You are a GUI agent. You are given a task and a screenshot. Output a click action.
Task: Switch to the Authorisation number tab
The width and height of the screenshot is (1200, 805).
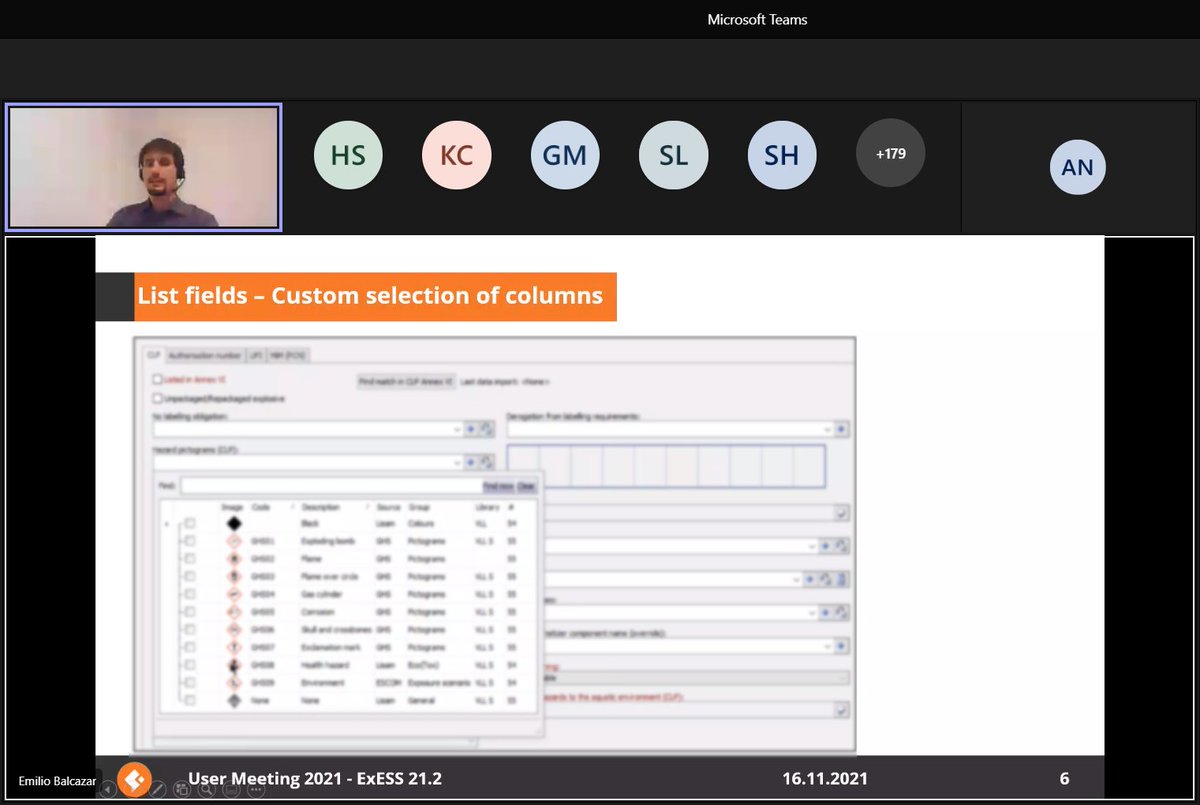click(x=205, y=355)
